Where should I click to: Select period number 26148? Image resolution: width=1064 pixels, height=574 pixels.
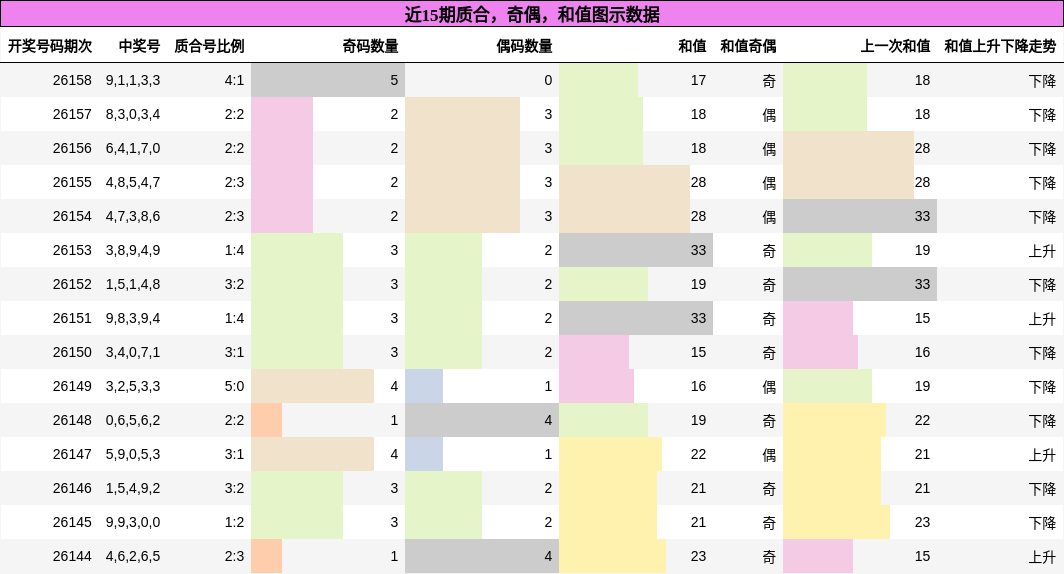tap(72, 420)
